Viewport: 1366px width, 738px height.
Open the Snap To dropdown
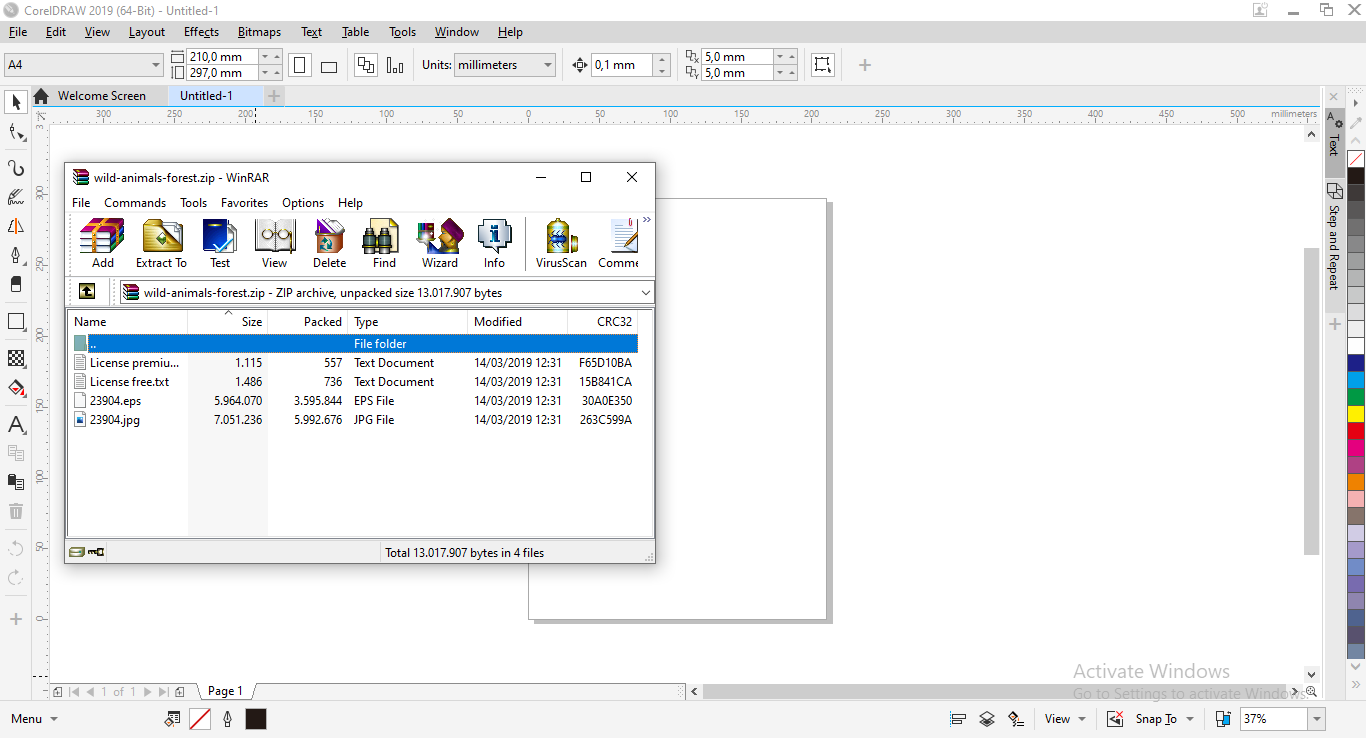click(1190, 719)
